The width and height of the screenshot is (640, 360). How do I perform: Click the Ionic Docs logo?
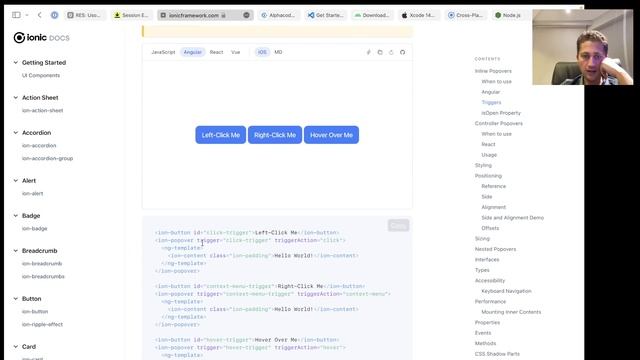41,38
